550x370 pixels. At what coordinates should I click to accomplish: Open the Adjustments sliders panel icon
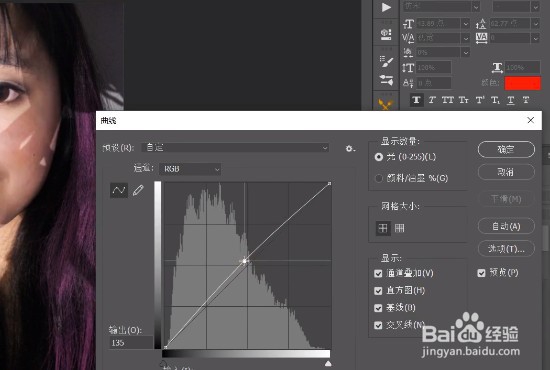click(x=386, y=80)
